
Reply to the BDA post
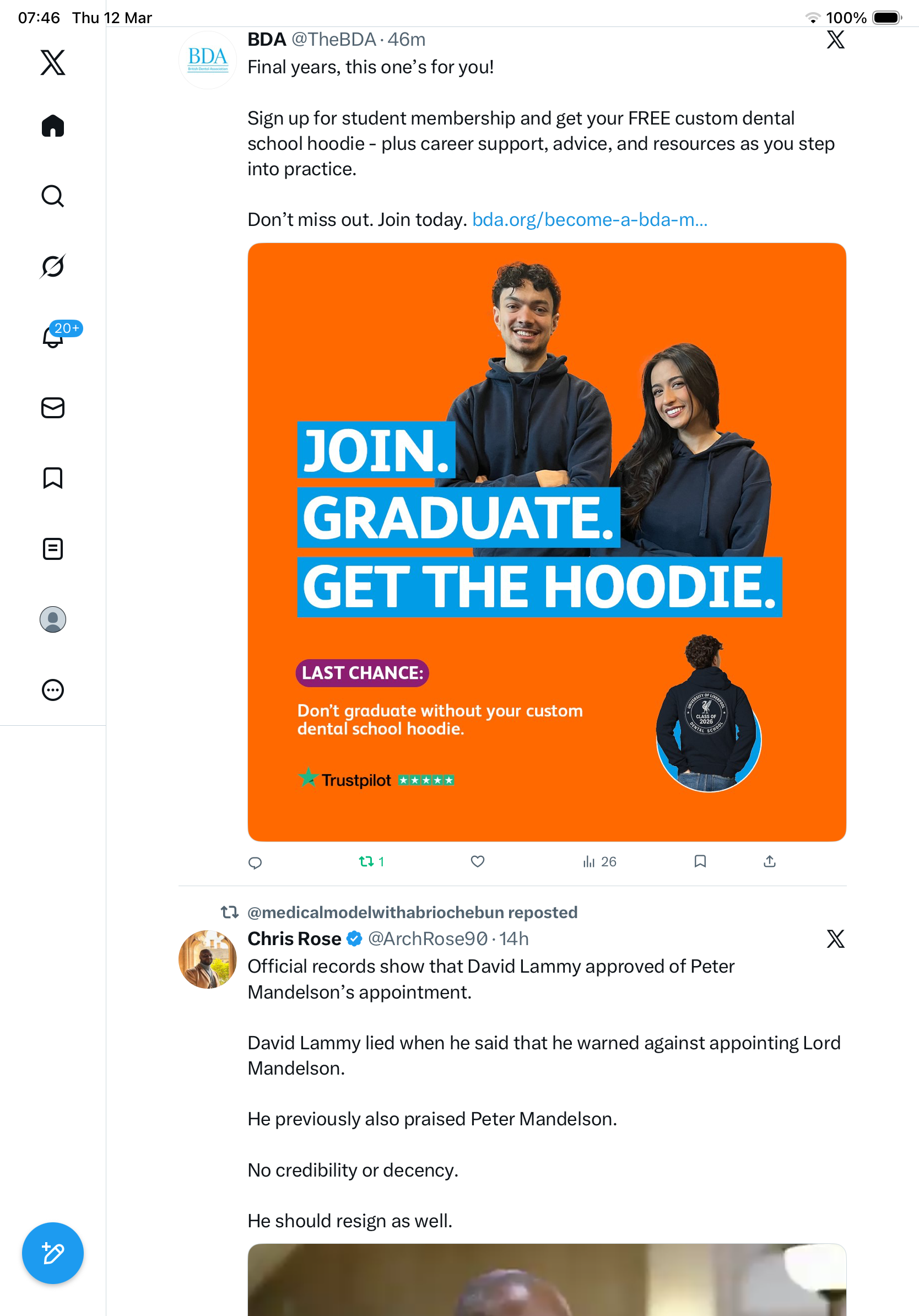coord(256,862)
